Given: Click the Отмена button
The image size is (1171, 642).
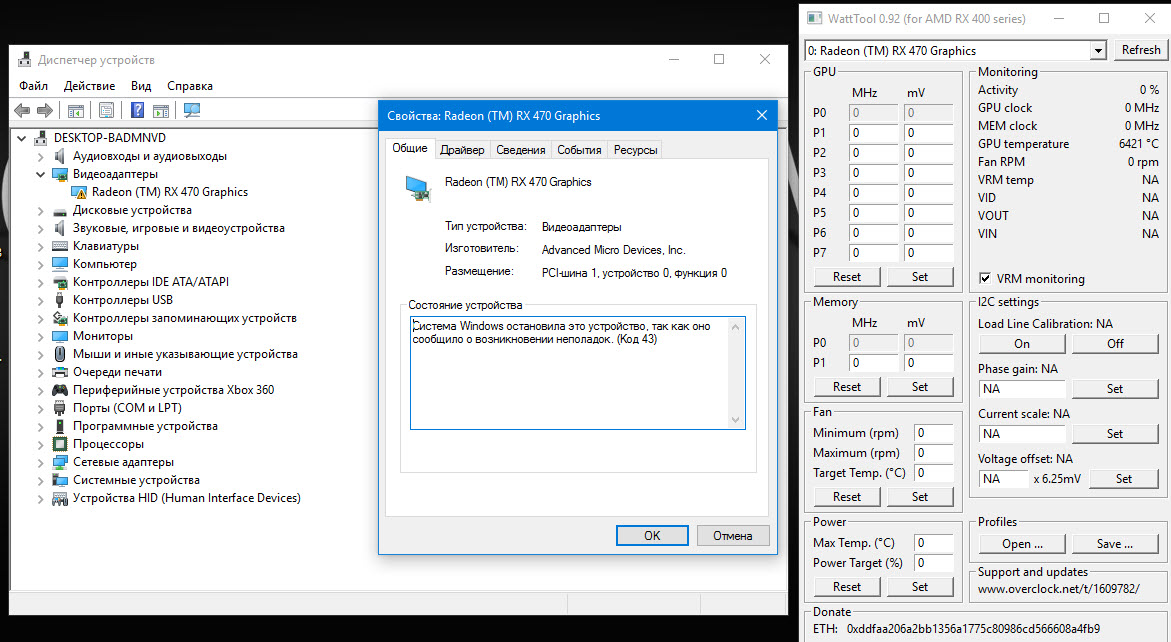Looking at the screenshot, I should click(x=733, y=535).
